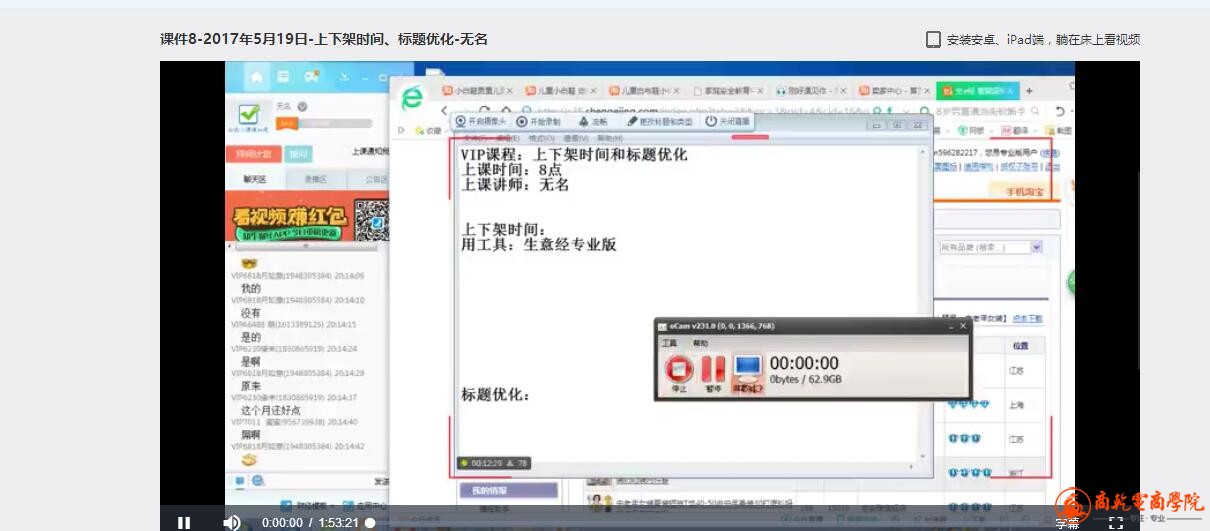Image resolution: width=1210 pixels, height=531 pixels.
Task: Open a new browser tab with plus
Action: pos(1029,90)
